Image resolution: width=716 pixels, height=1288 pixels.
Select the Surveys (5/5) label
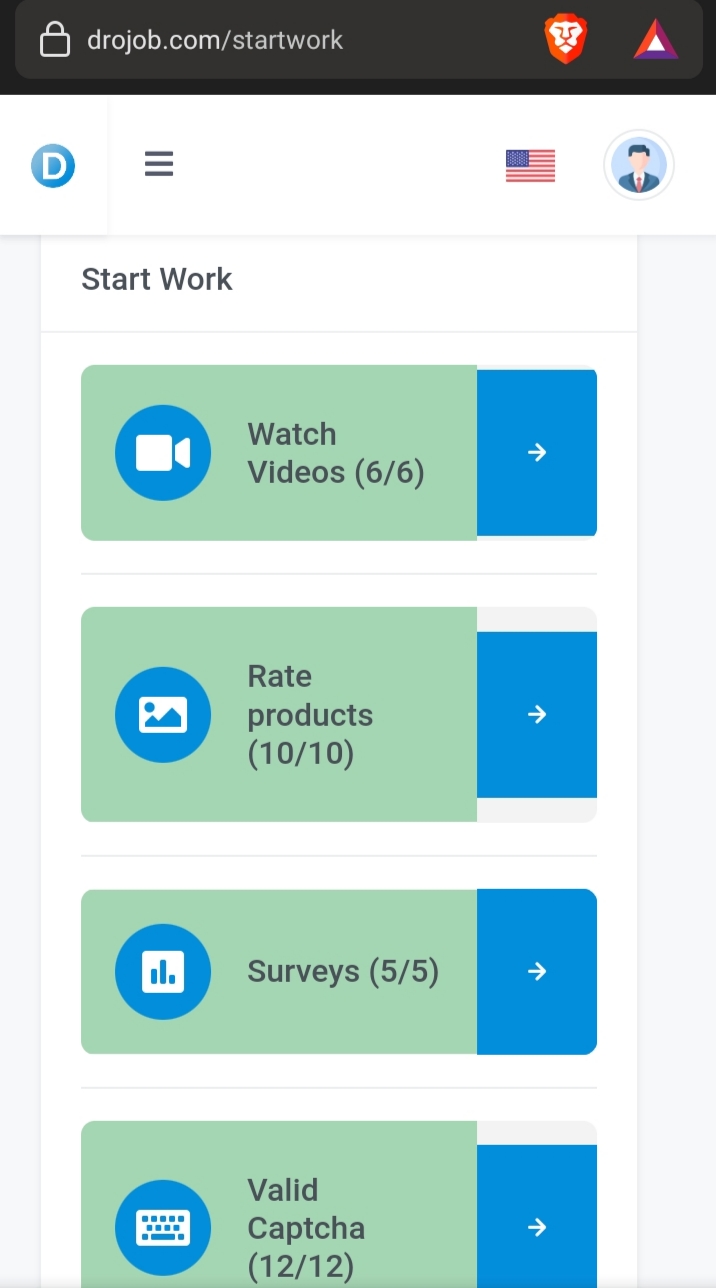(343, 972)
